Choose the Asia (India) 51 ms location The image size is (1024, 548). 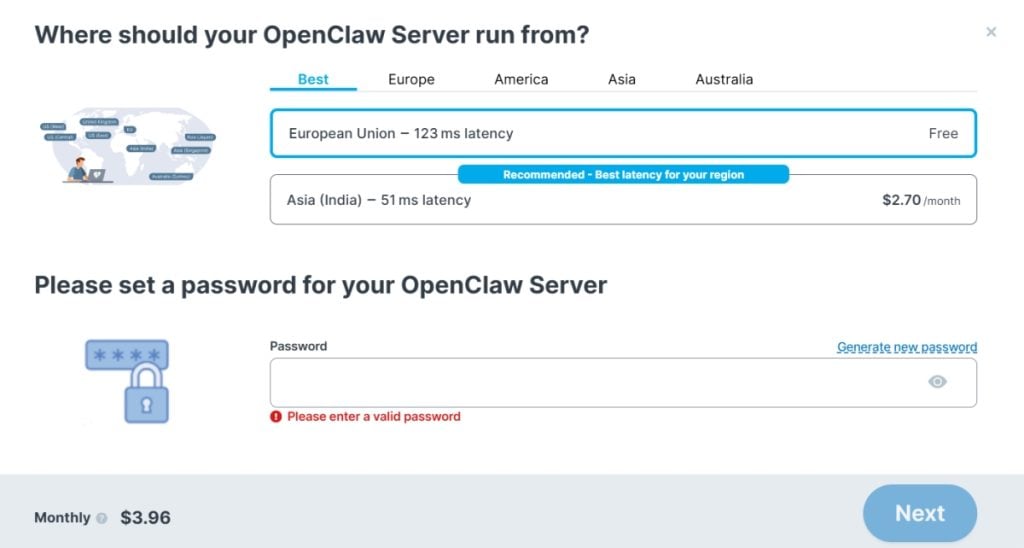coord(623,201)
